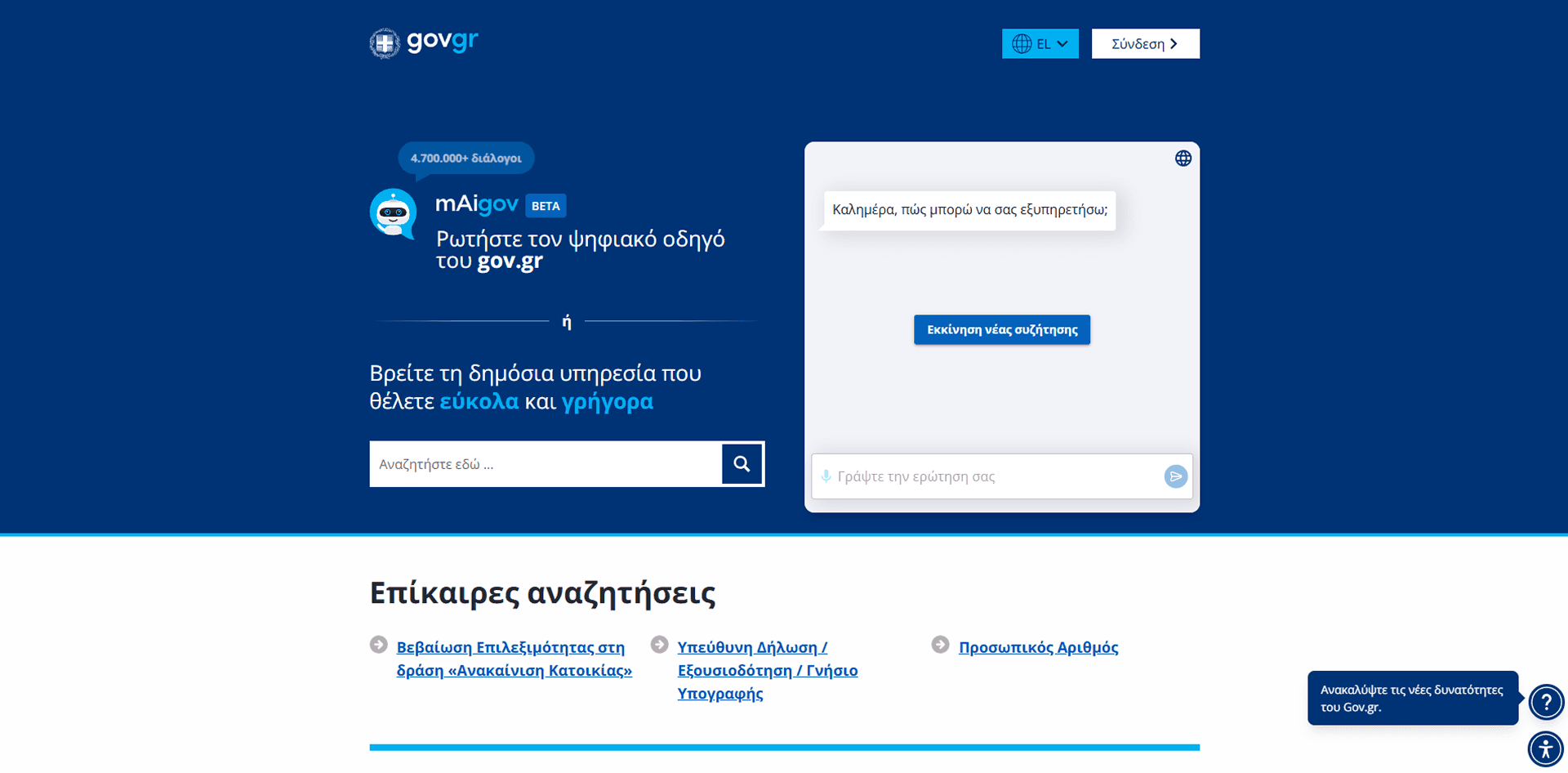Click the Επίκαιρες αναζητήσεις heading
This screenshot has width=1568, height=773.
(542, 593)
